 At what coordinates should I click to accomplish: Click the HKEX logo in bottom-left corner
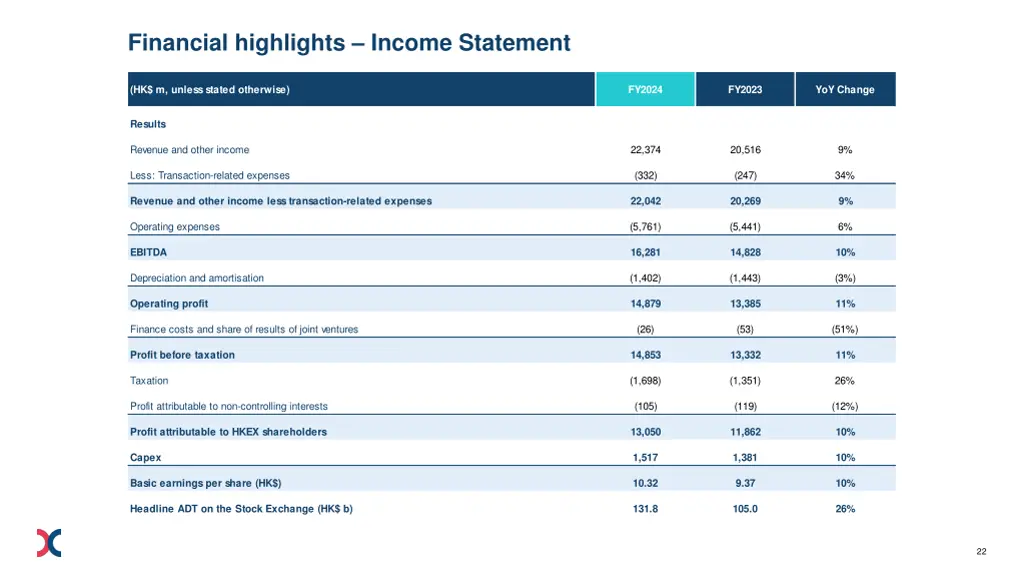[x=49, y=542]
